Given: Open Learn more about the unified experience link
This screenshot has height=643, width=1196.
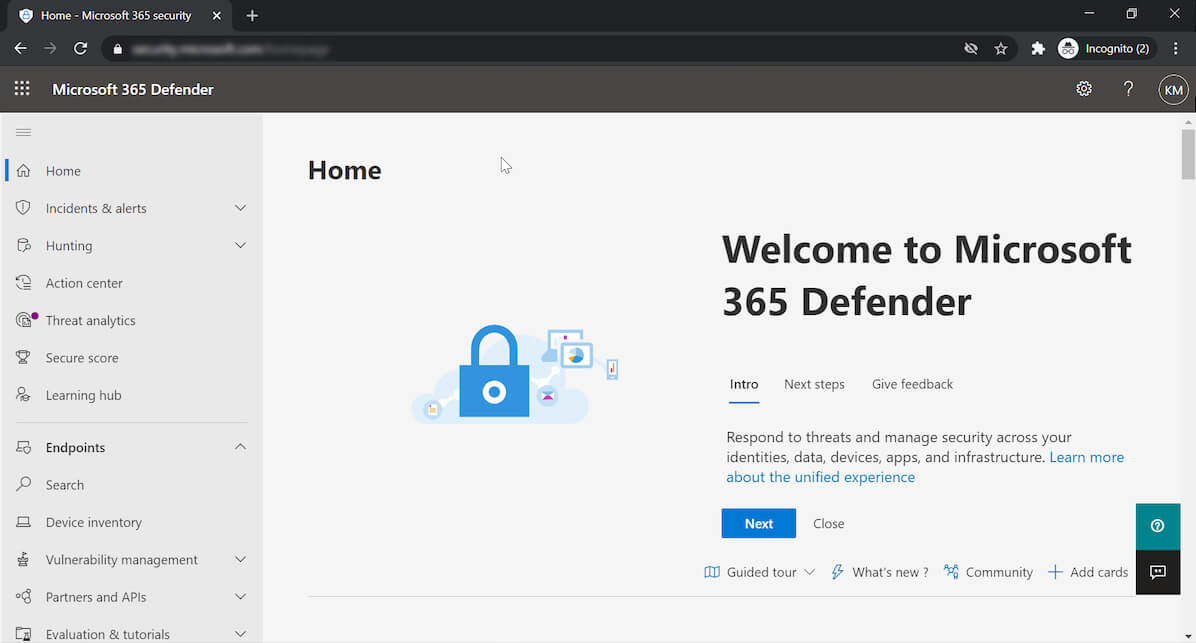Looking at the screenshot, I should pyautogui.click(x=924, y=467).
